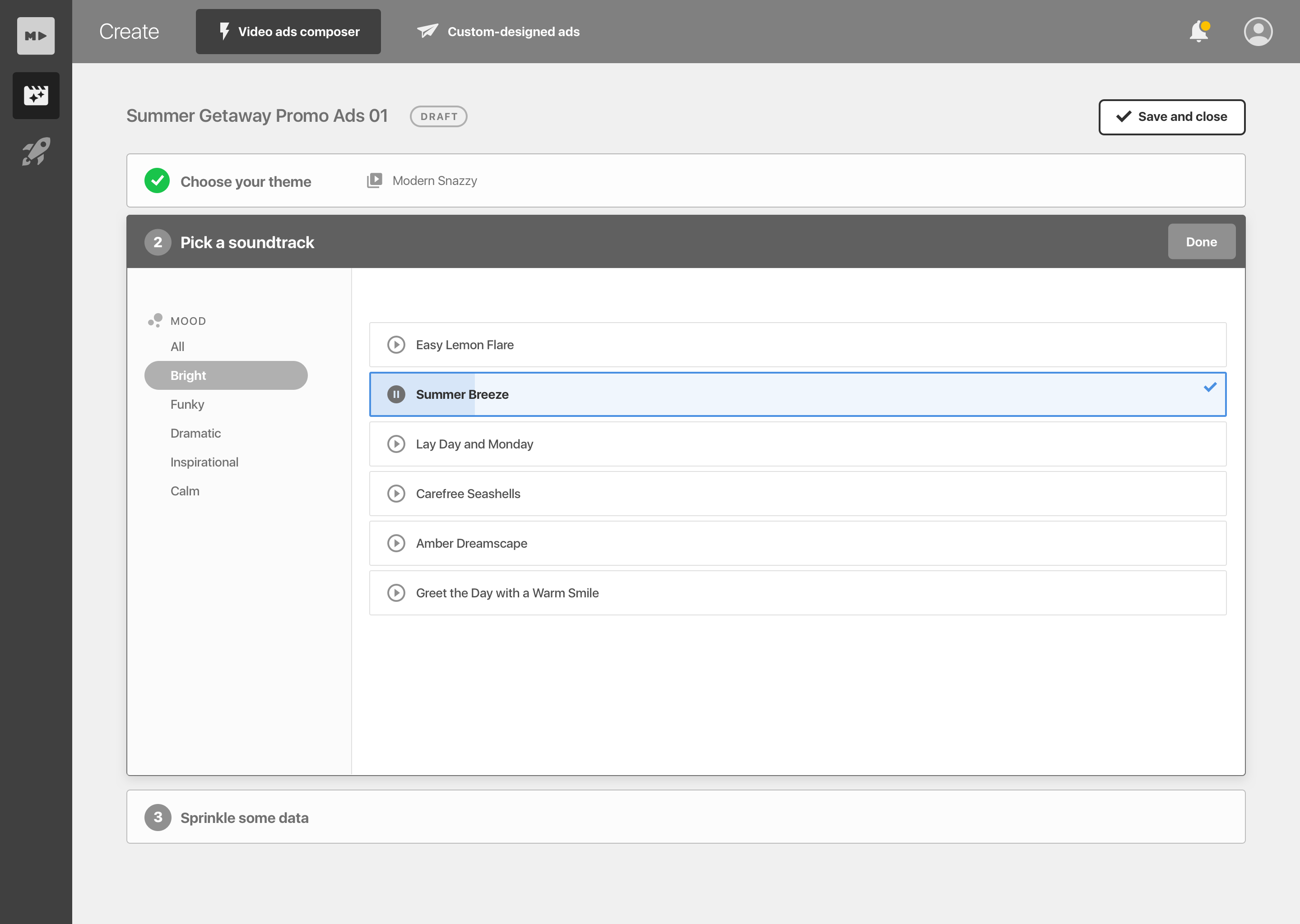Expand the Sprinkle some data step

[x=245, y=817]
